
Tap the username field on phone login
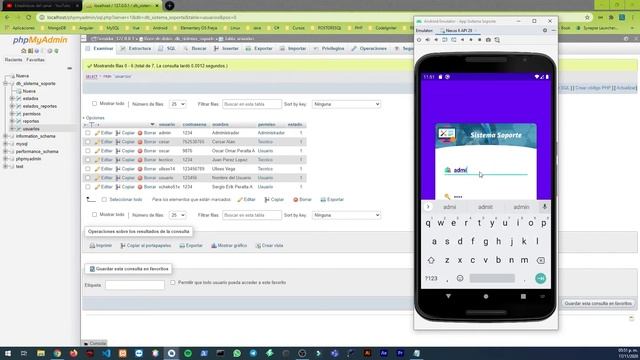pos(486,170)
